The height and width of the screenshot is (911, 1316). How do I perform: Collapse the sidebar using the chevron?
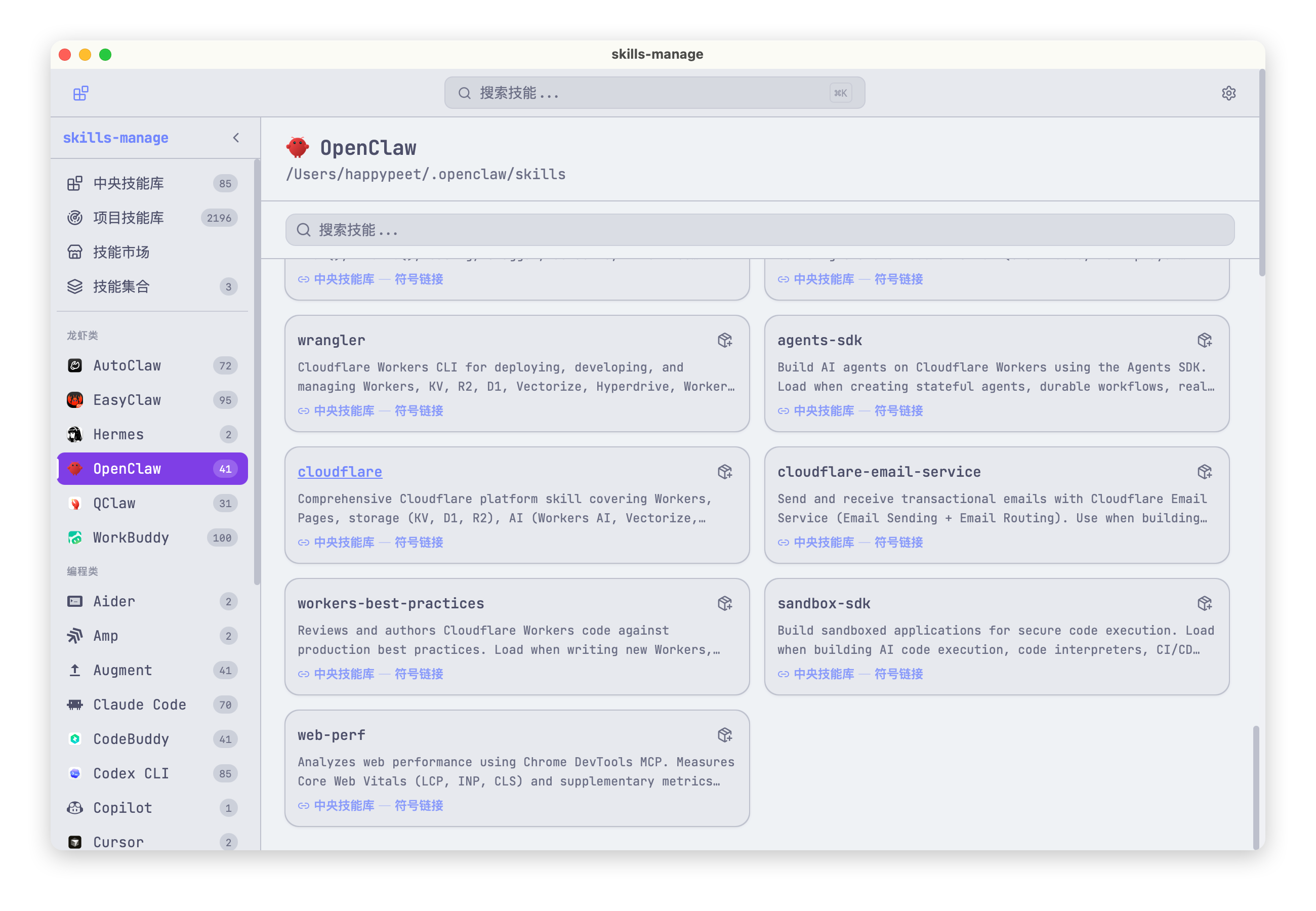(x=236, y=137)
